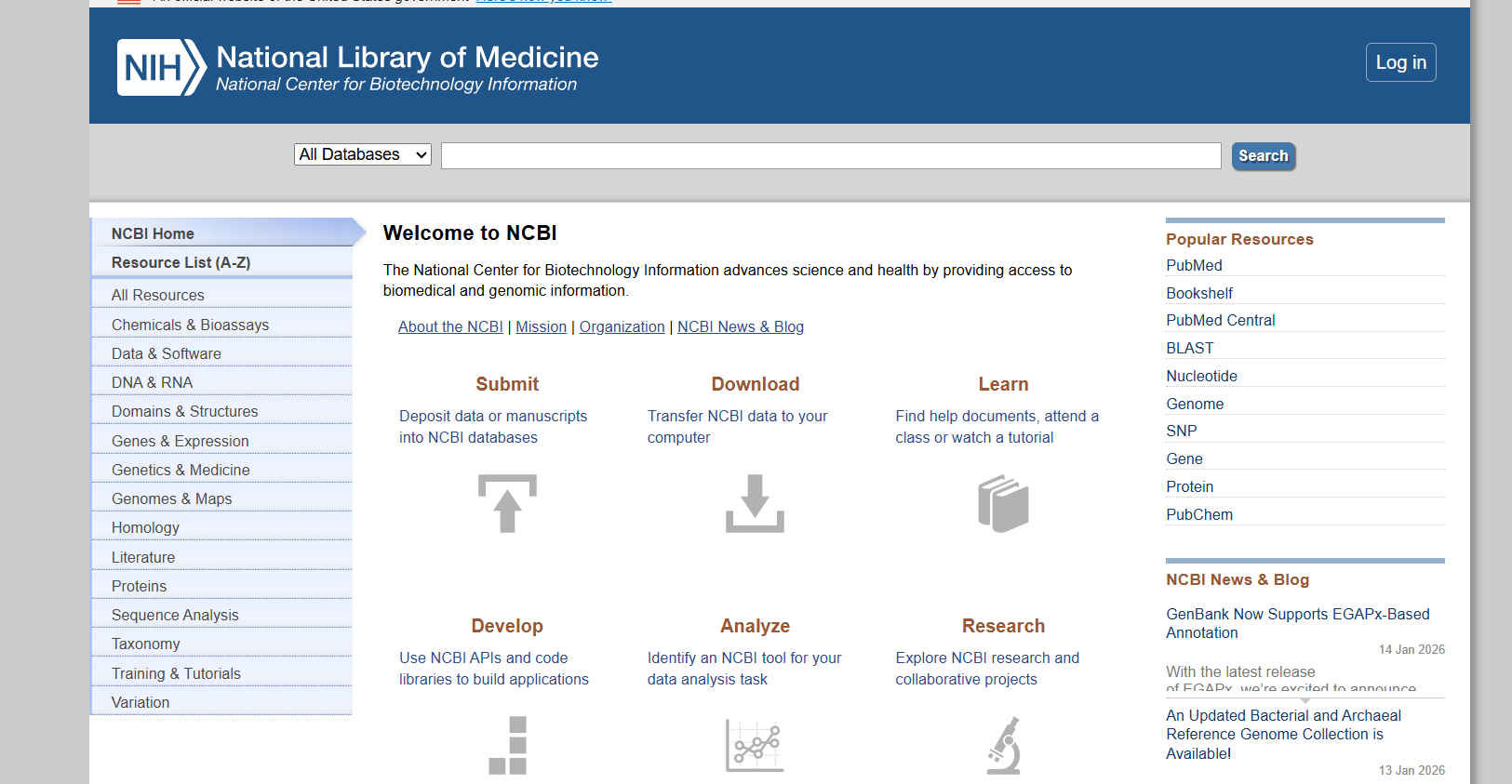Open PubMed from Popular Resources

pyautogui.click(x=1194, y=265)
